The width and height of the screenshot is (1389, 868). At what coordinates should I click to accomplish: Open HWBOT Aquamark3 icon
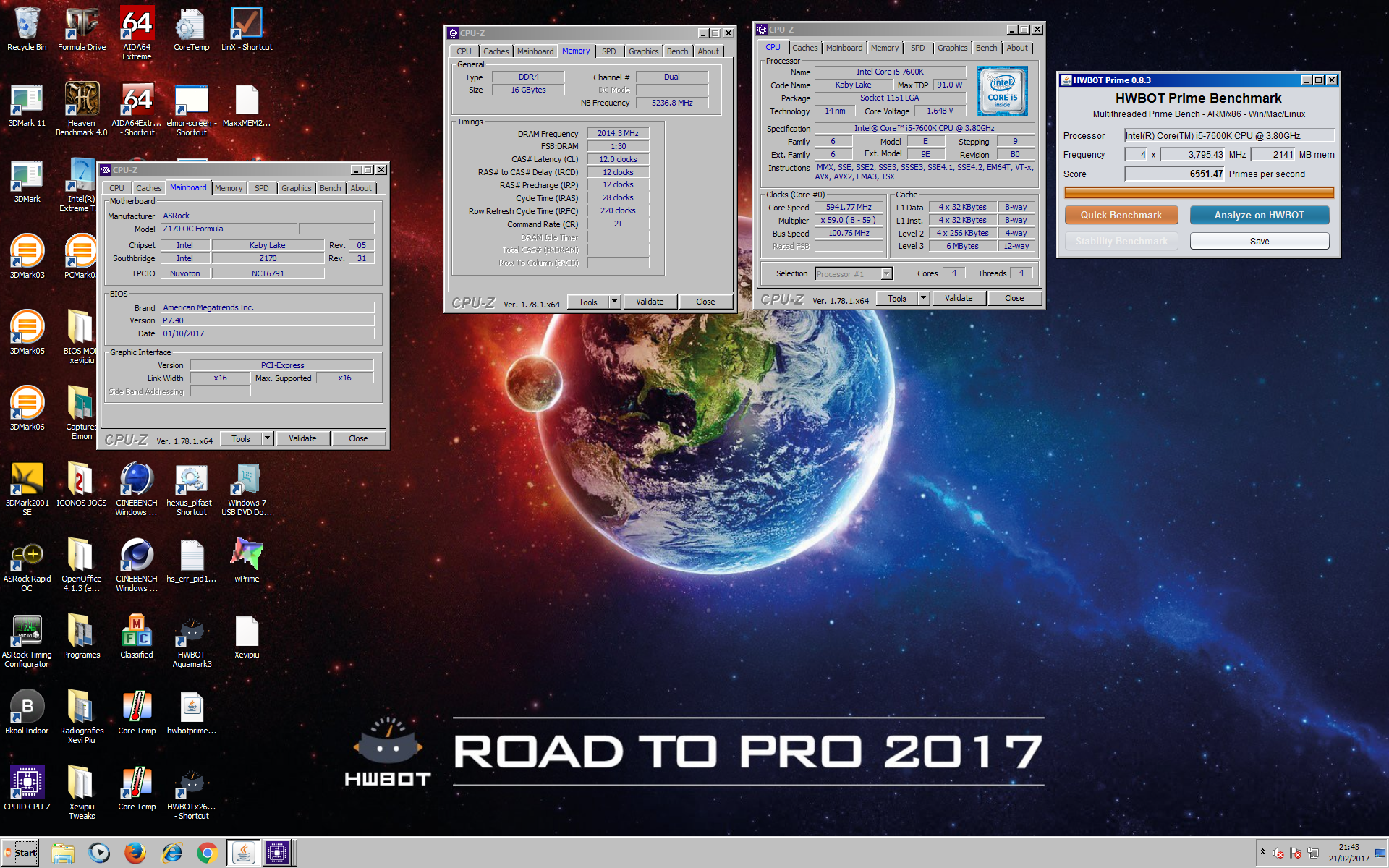(x=192, y=641)
